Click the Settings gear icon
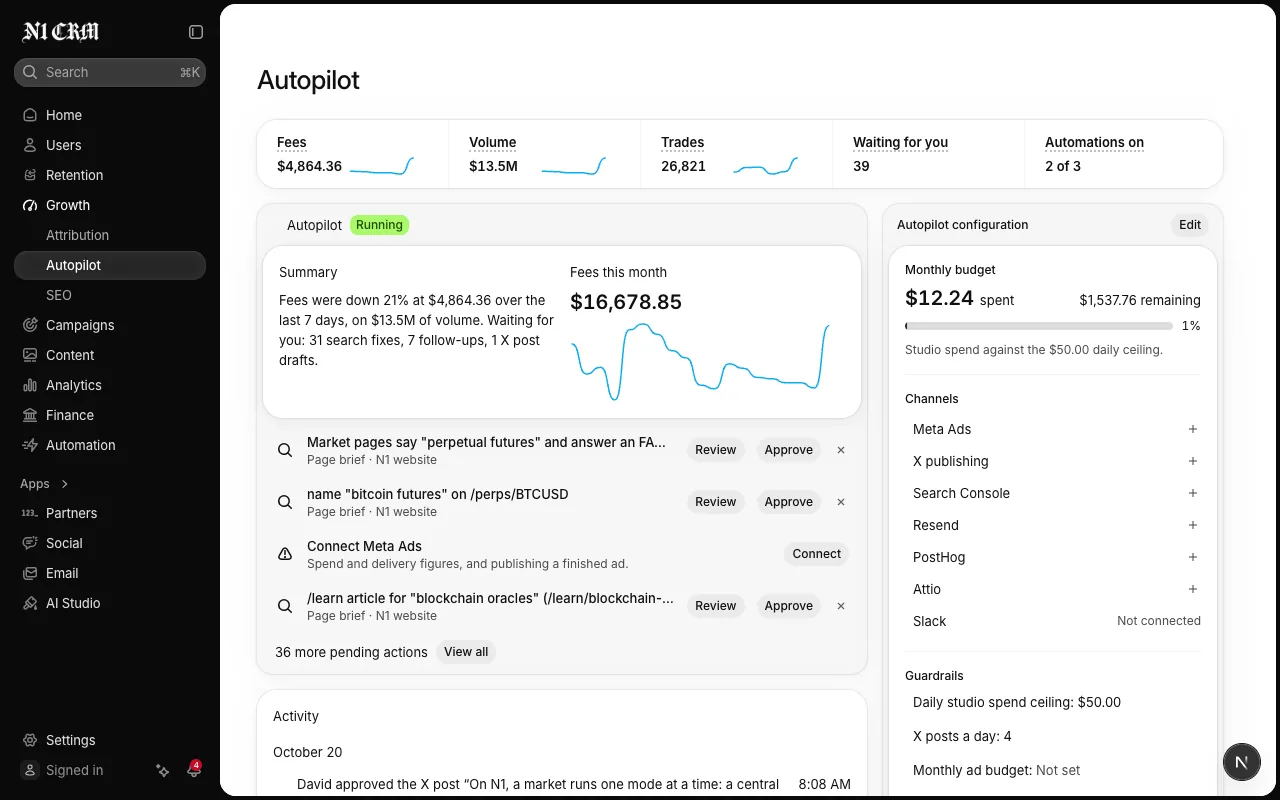The width and height of the screenshot is (1280, 800). click(x=30, y=740)
